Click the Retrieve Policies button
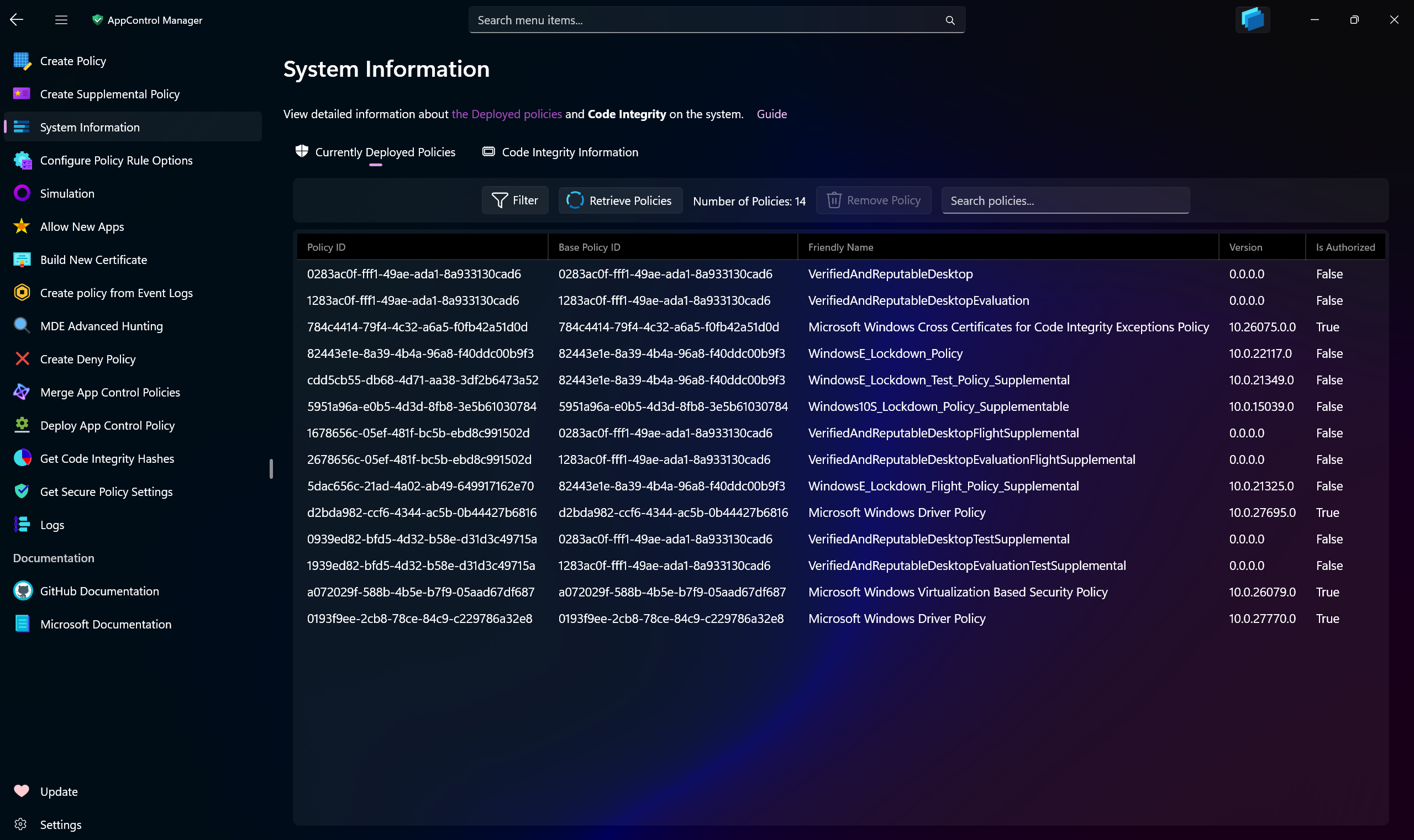 [620, 200]
